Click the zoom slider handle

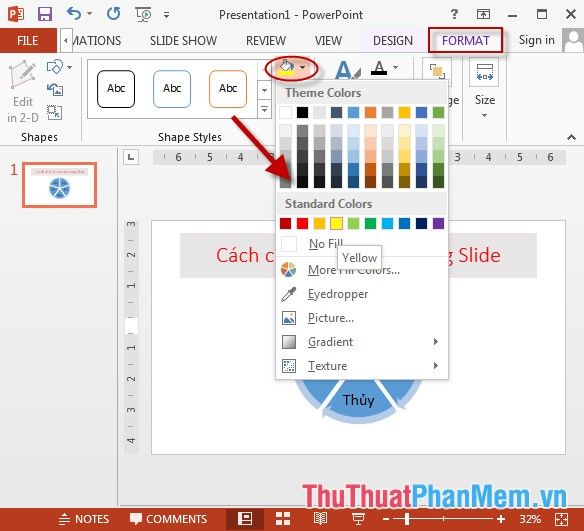coord(407,519)
